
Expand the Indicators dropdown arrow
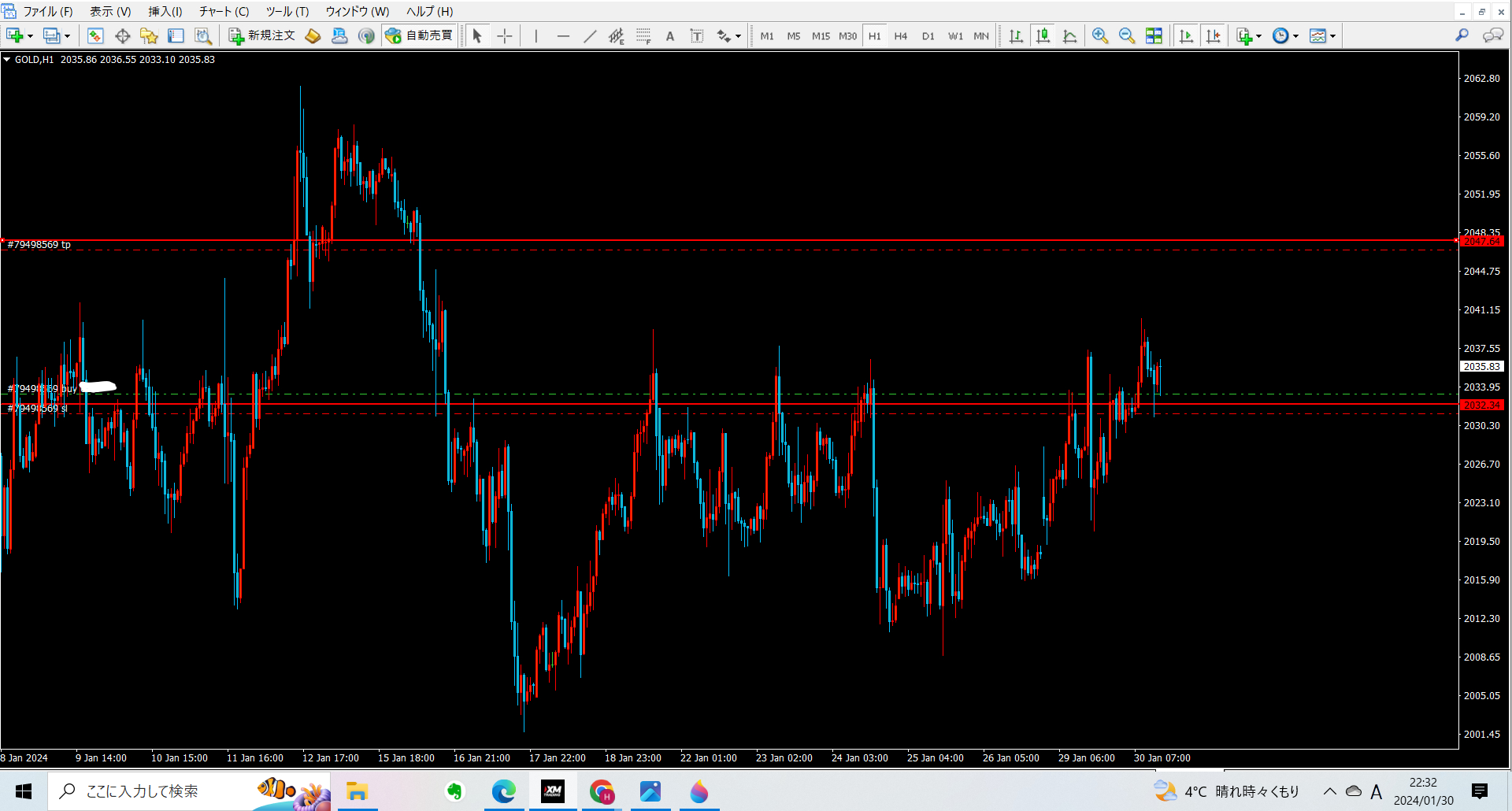click(x=1258, y=36)
